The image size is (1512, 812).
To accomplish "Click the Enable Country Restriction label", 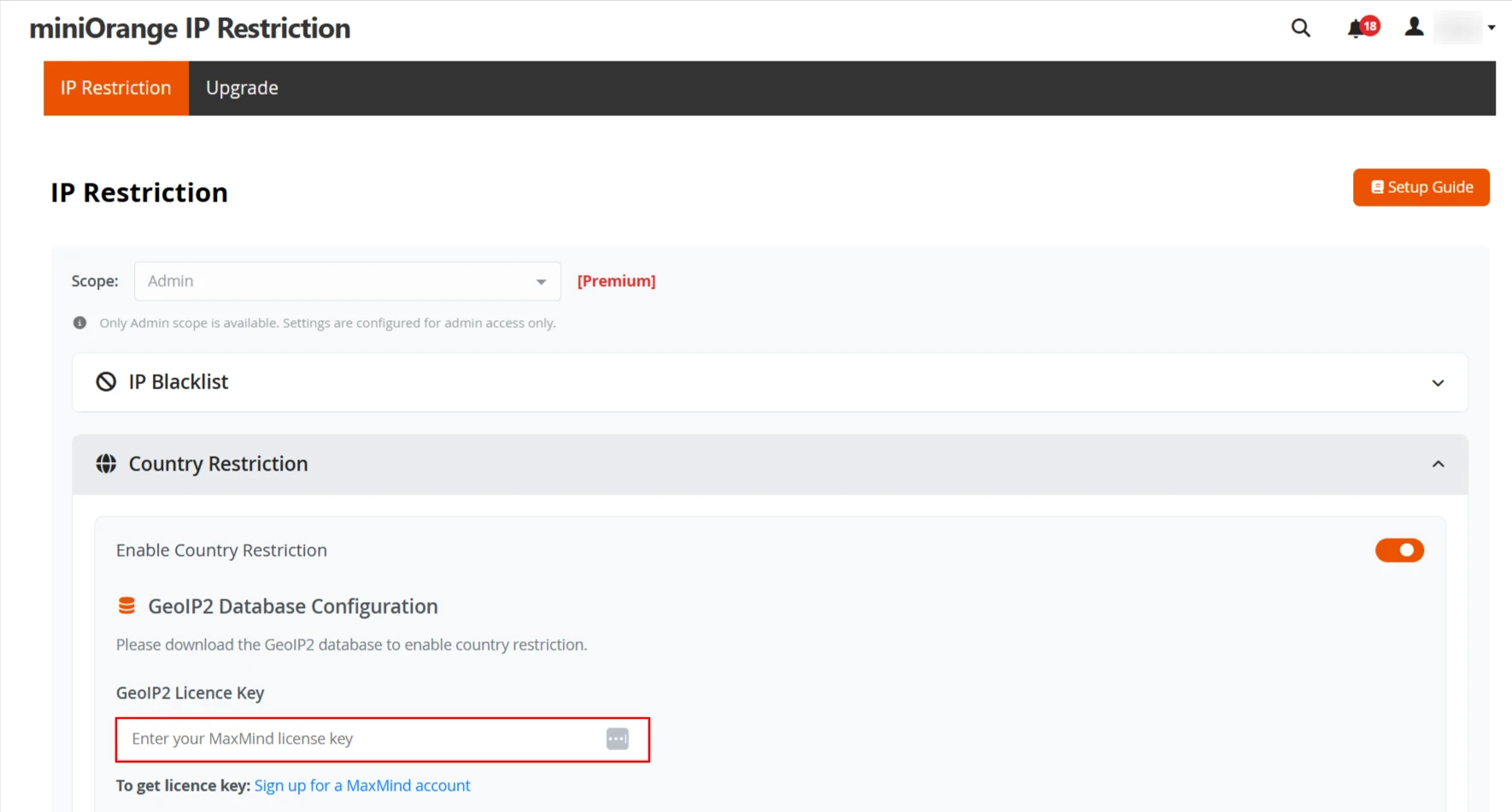I will 221,551.
